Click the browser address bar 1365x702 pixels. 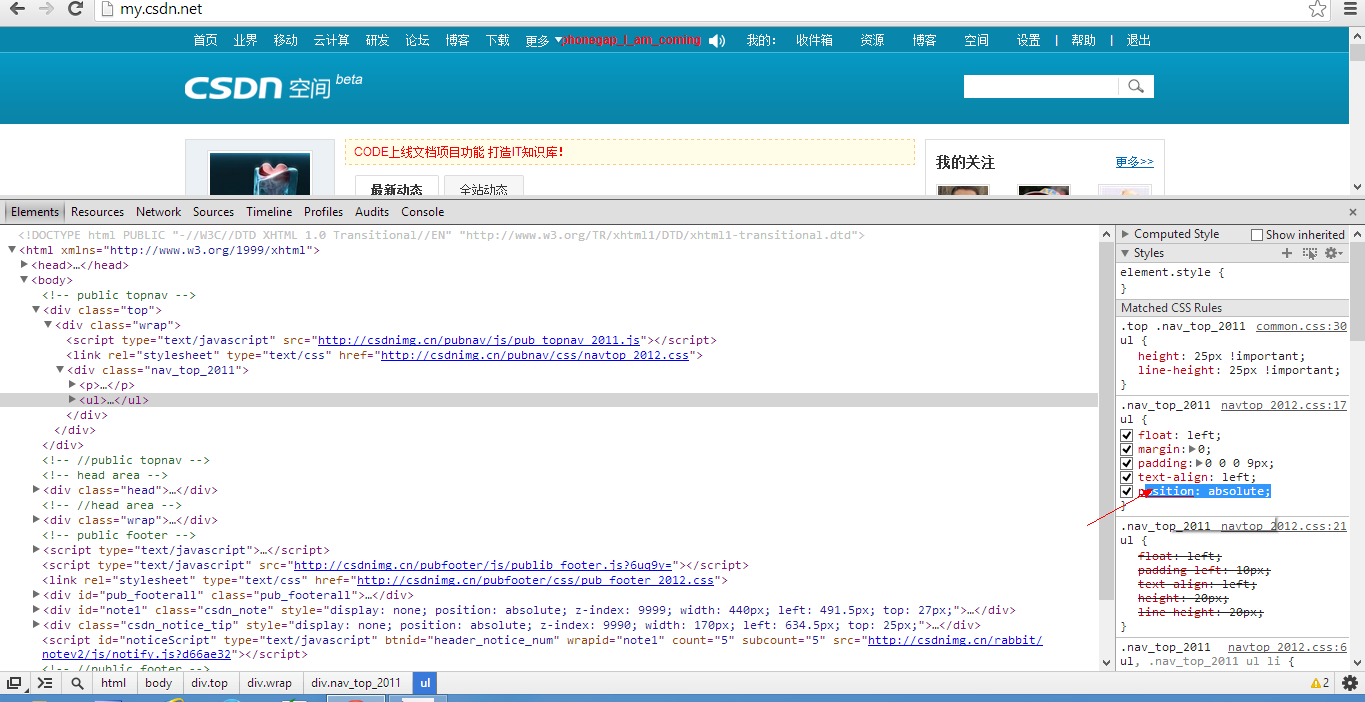tap(700, 9)
